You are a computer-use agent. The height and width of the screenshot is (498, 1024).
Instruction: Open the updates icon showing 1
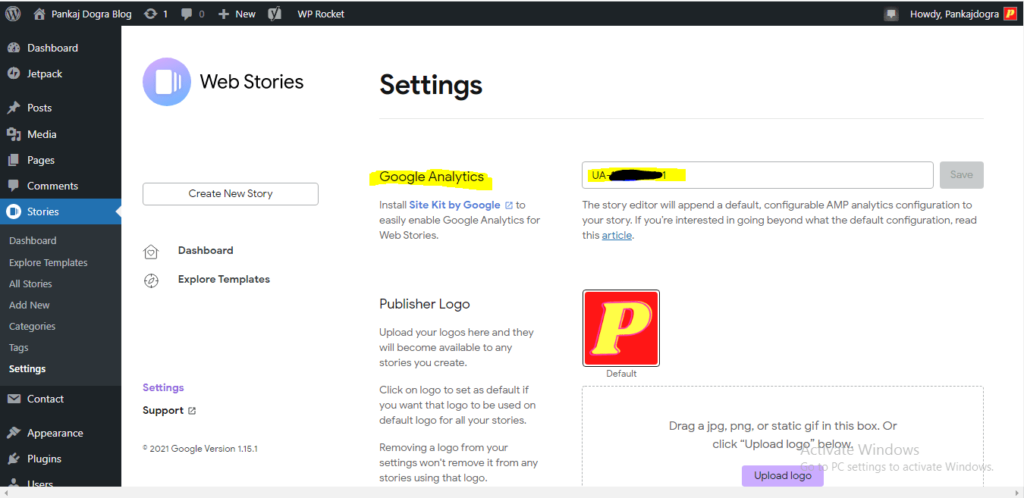156,14
